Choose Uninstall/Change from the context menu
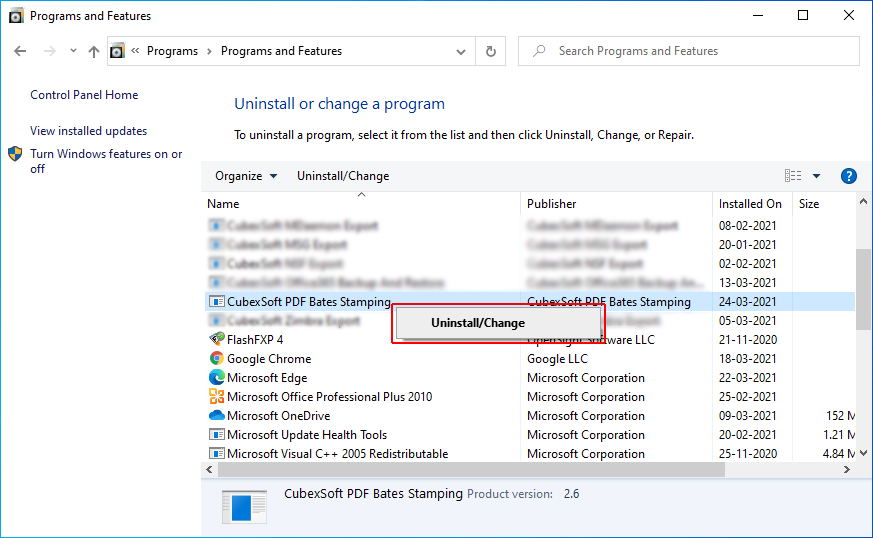The width and height of the screenshot is (873, 538). (477, 323)
